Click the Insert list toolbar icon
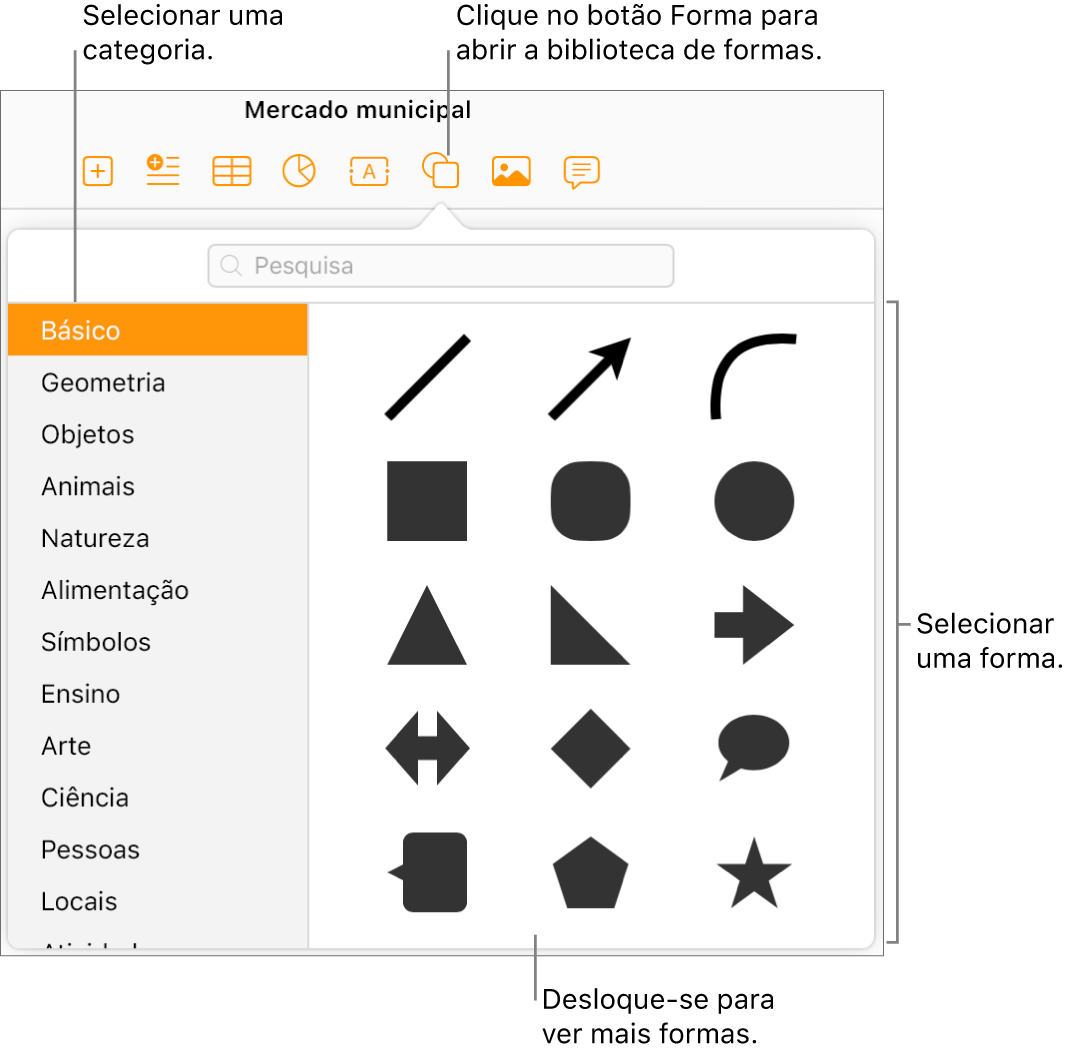The width and height of the screenshot is (1077, 1059). 163,170
